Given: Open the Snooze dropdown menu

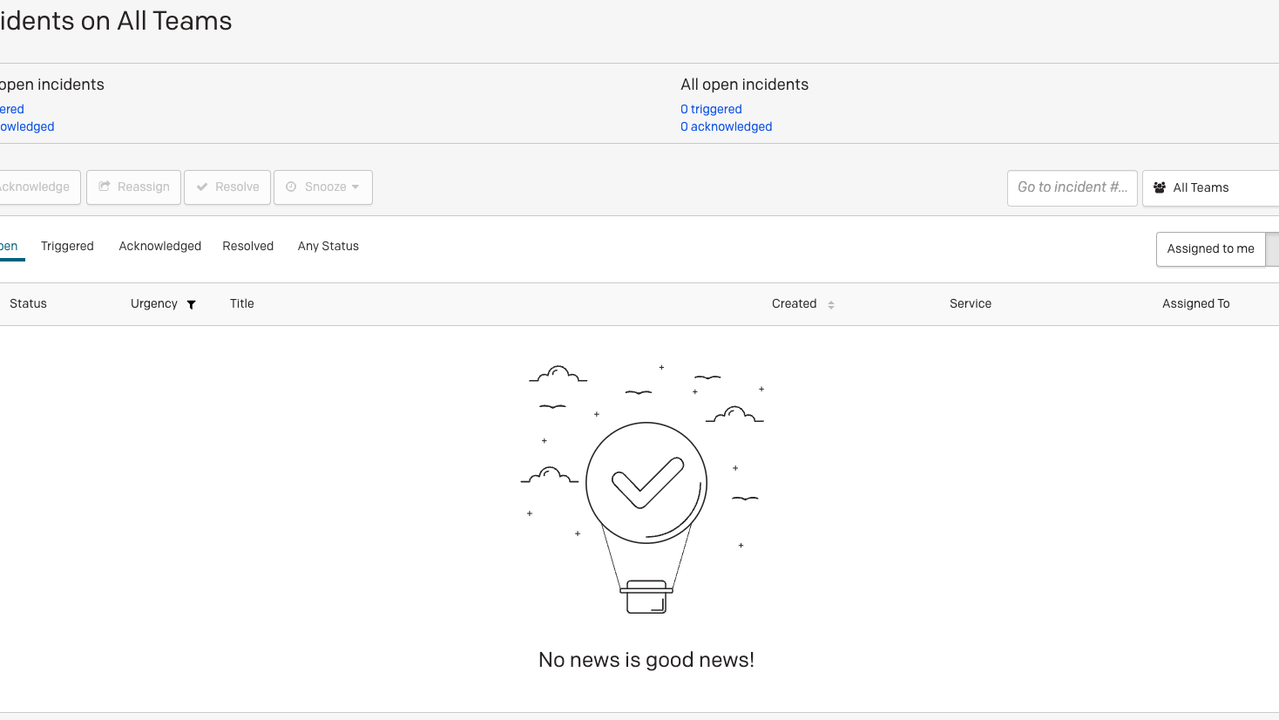Looking at the screenshot, I should coord(323,187).
